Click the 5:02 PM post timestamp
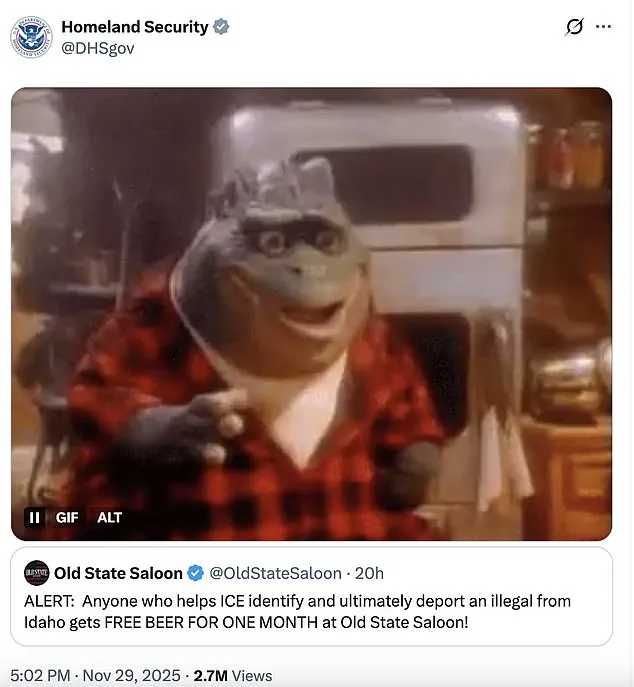The width and height of the screenshot is (634, 687). coord(40,675)
